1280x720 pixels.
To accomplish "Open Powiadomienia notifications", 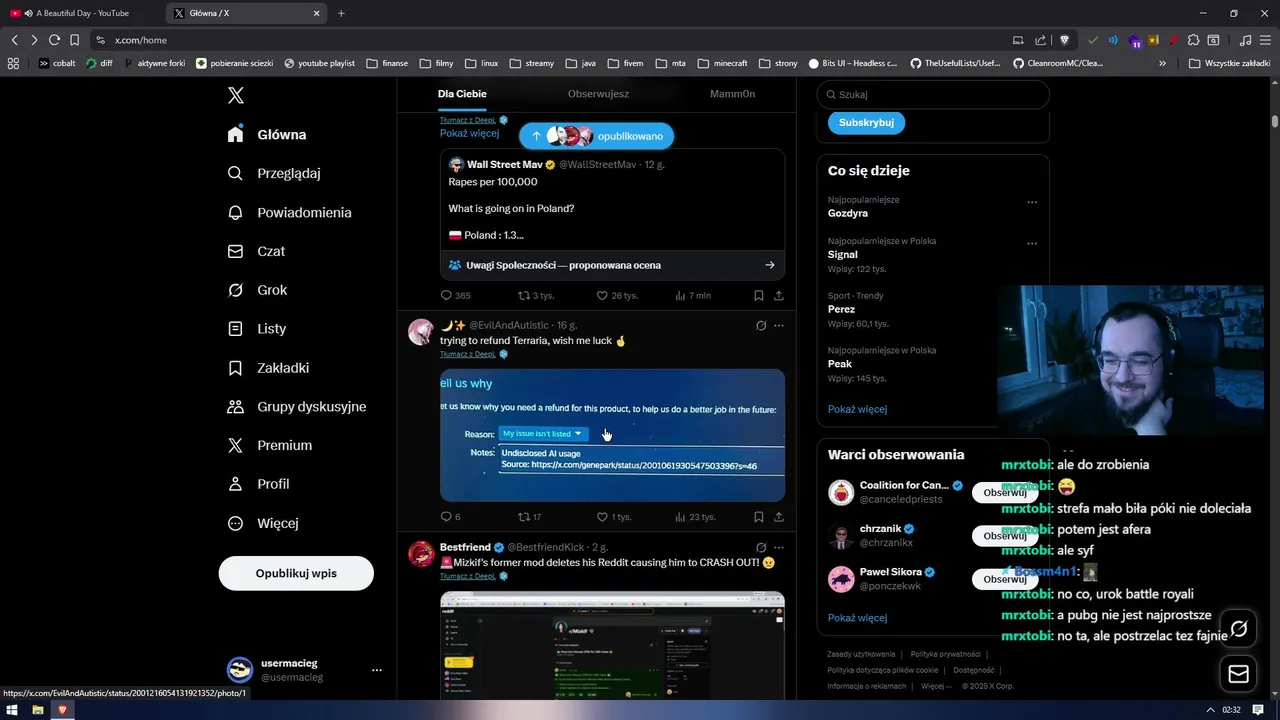I will (289, 212).
